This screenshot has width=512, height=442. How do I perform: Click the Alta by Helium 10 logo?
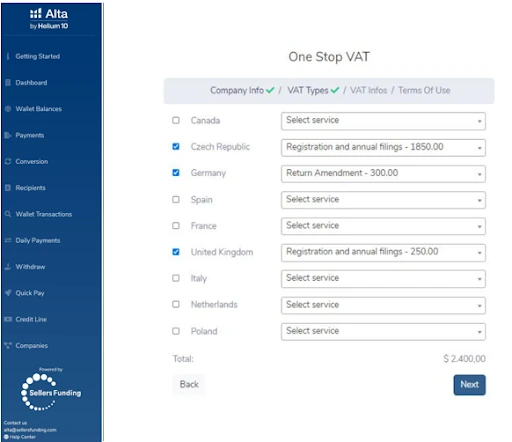[x=49, y=19]
